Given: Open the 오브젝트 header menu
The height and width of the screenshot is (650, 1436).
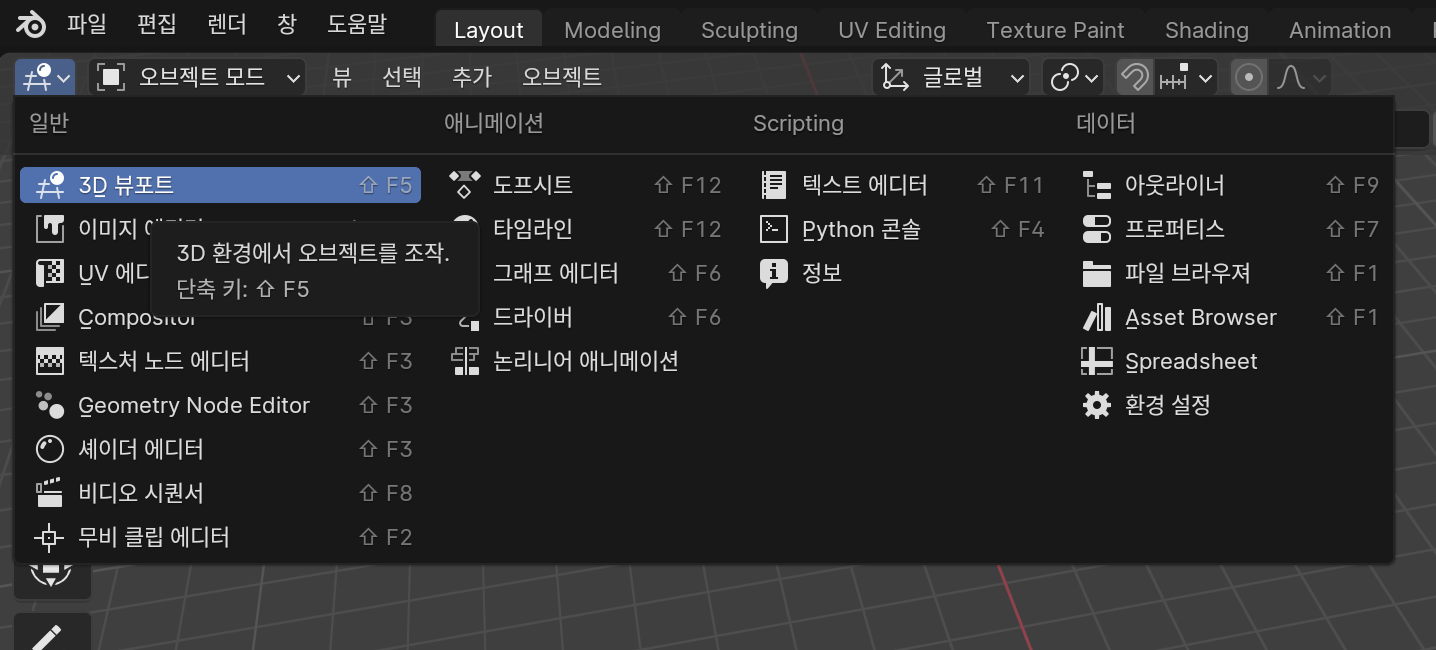Looking at the screenshot, I should (562, 76).
